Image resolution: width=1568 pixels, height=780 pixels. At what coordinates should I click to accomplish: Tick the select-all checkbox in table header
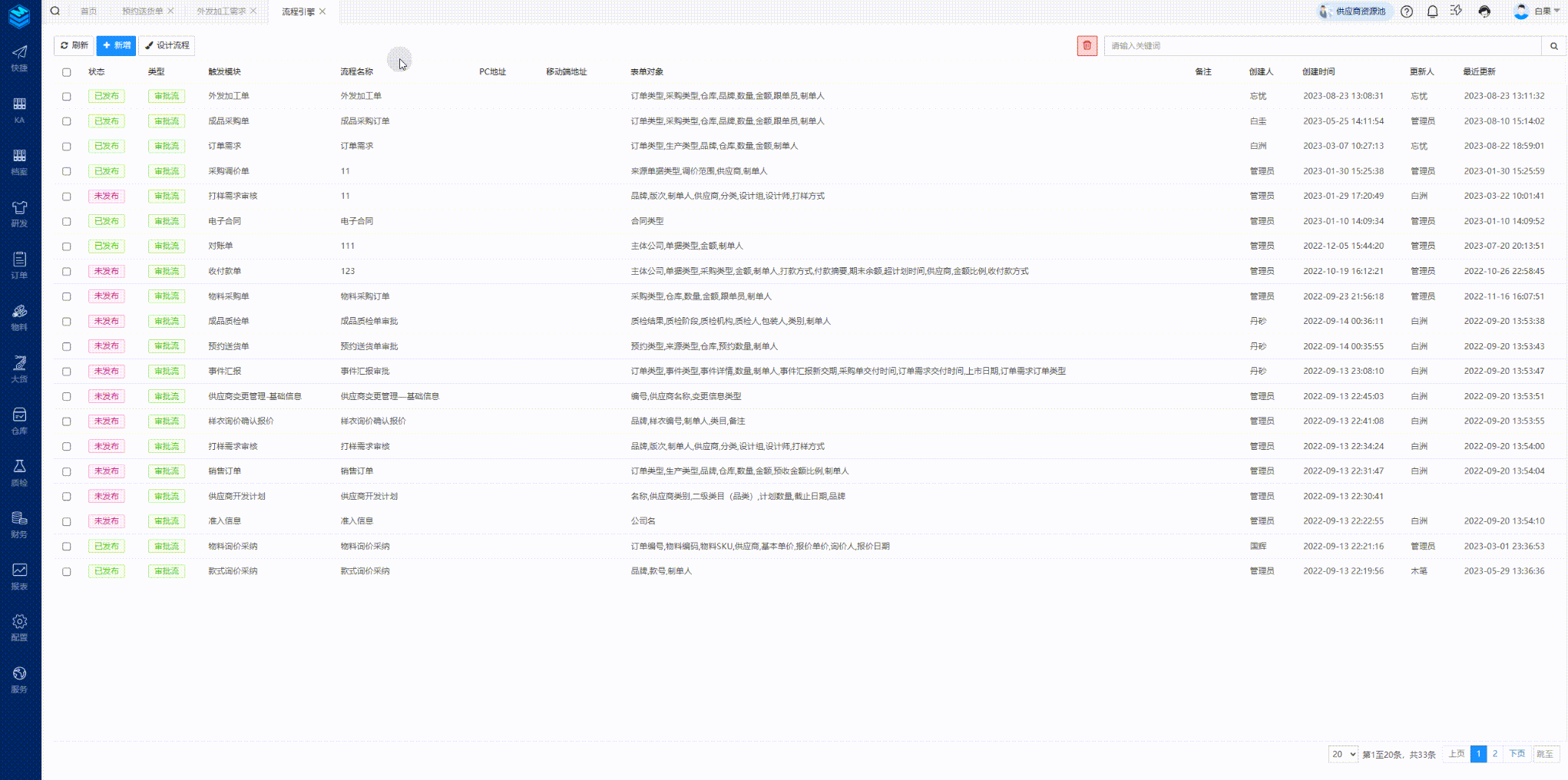[x=67, y=72]
